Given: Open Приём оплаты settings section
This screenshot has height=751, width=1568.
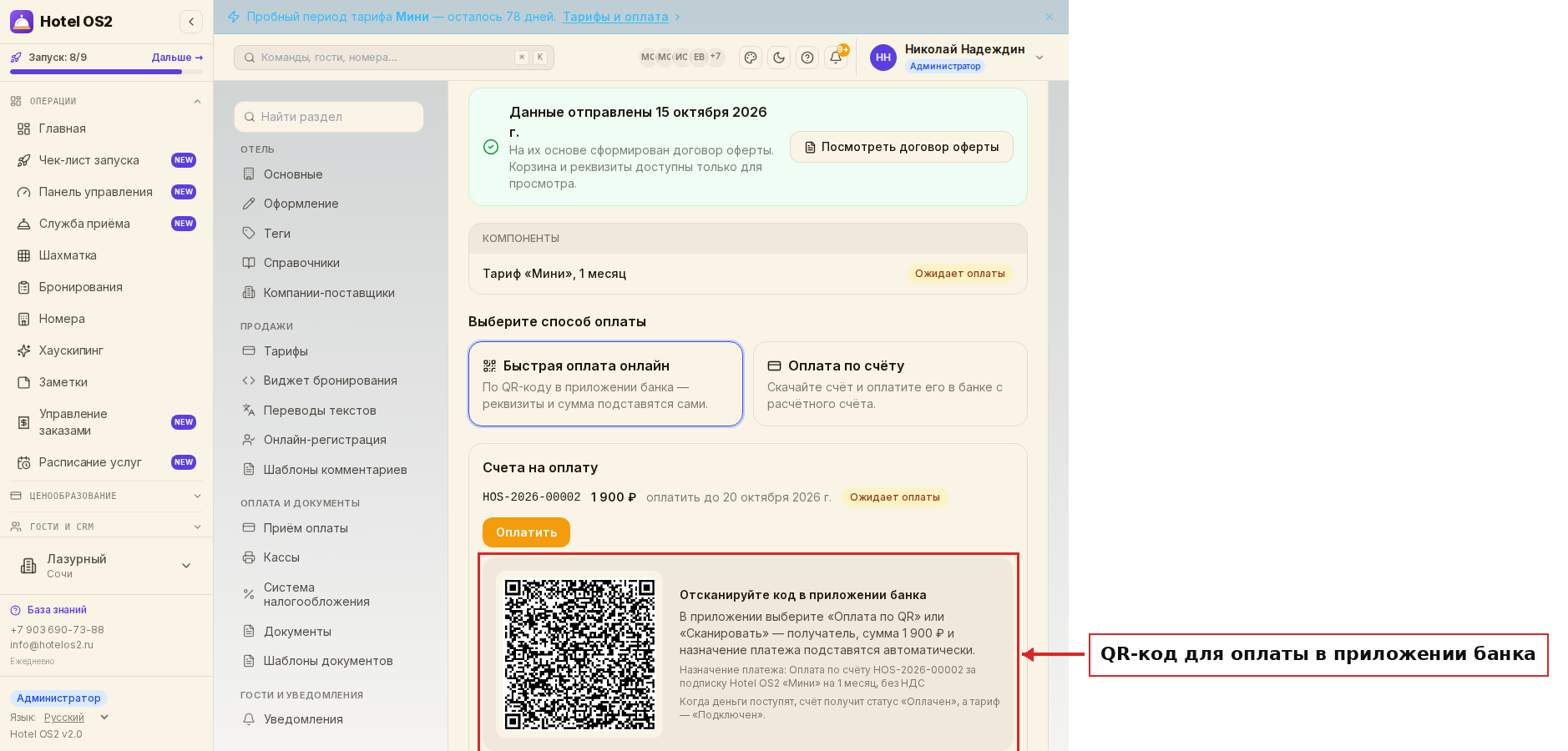Looking at the screenshot, I should click(x=329, y=528).
